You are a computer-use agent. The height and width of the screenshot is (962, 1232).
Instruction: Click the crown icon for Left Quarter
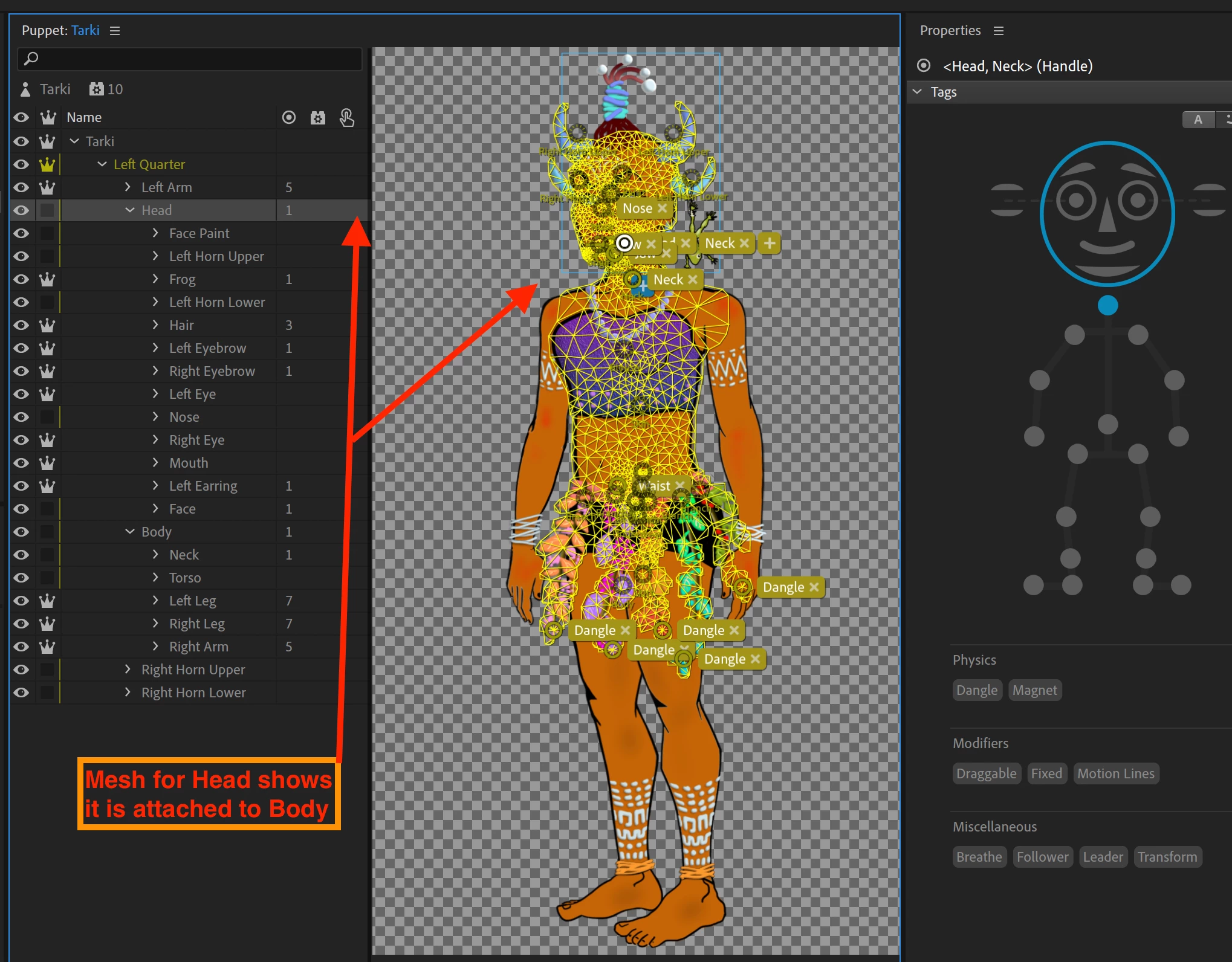point(47,164)
